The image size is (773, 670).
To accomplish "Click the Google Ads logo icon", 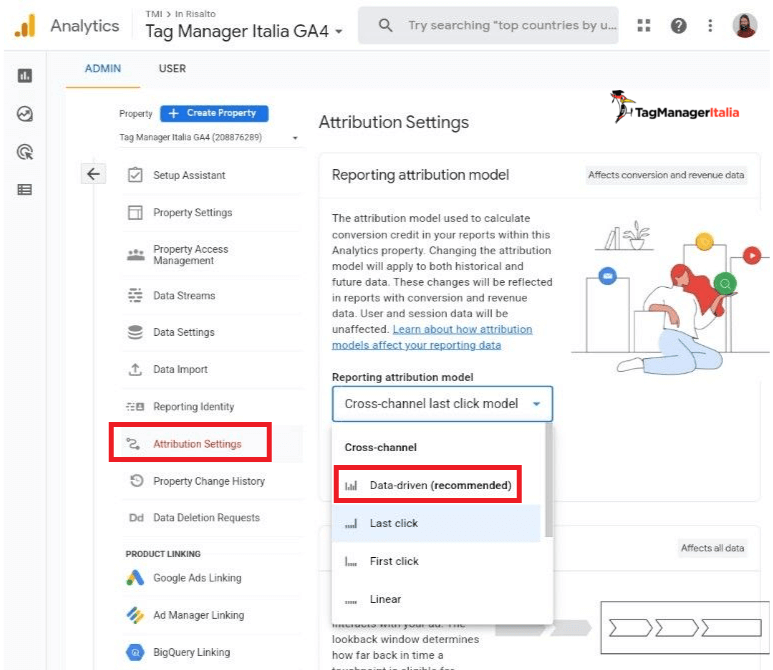I will point(135,577).
